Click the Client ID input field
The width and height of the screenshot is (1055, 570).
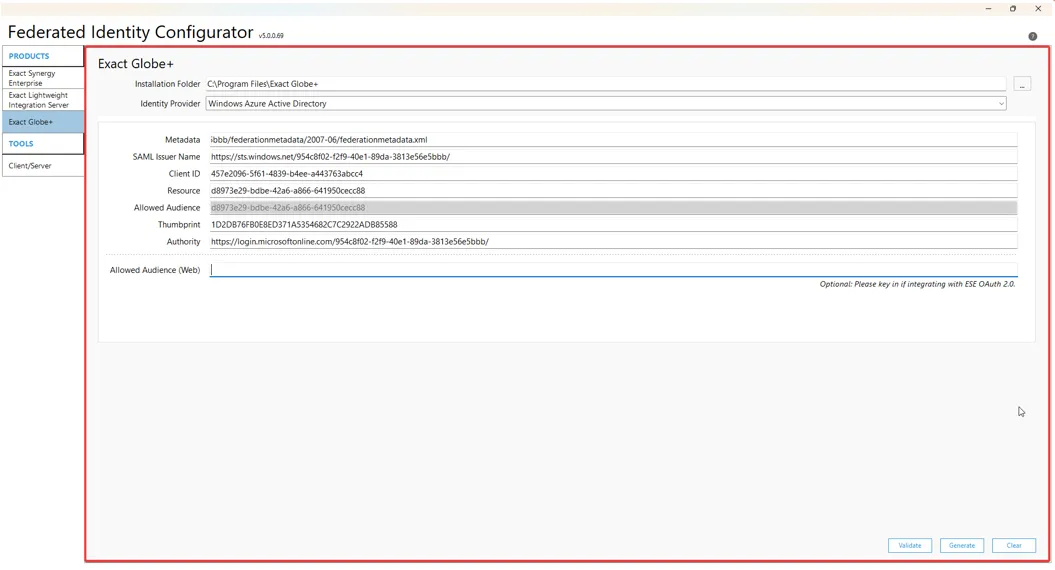pyautogui.click(x=612, y=174)
